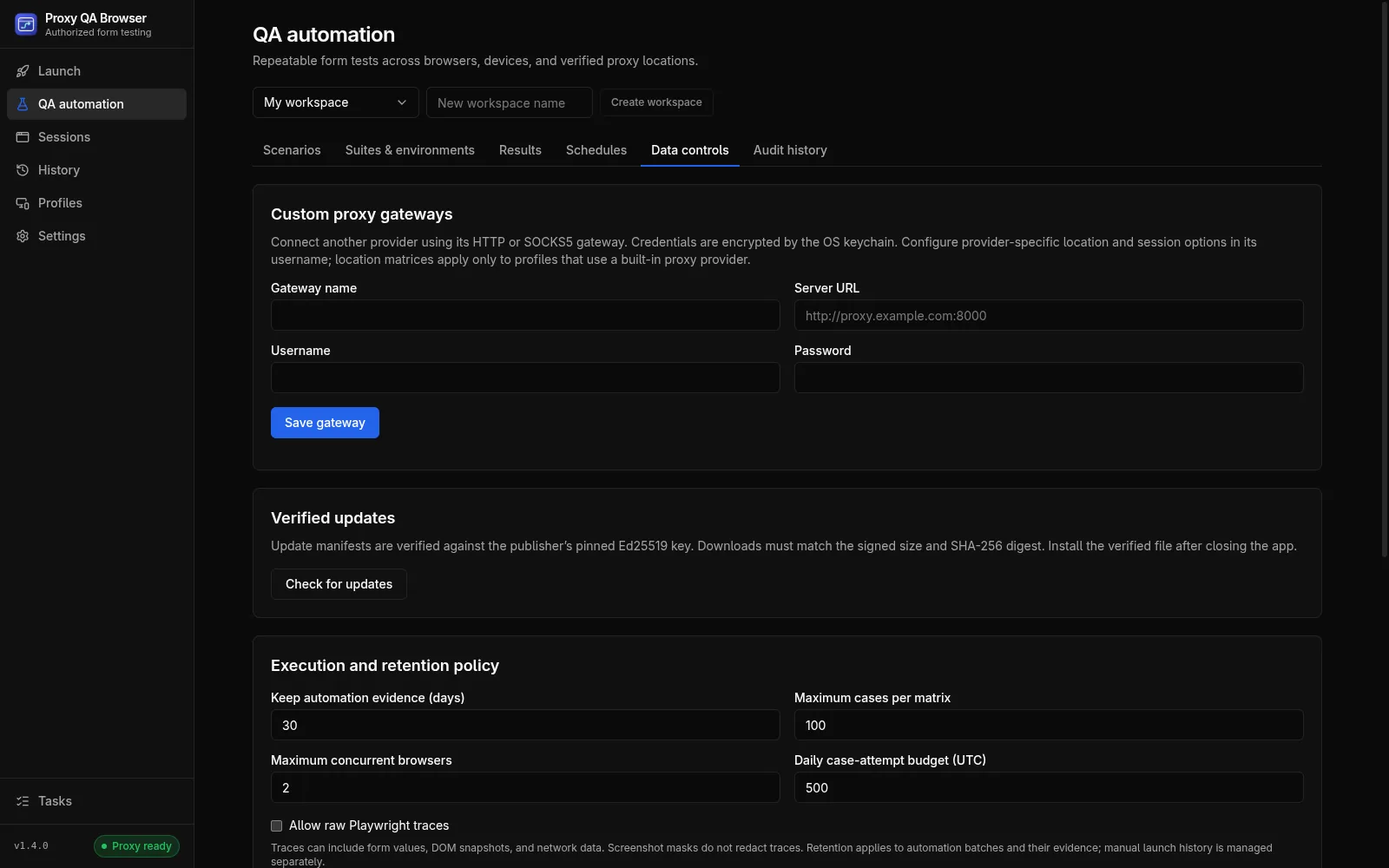Image resolution: width=1389 pixels, height=868 pixels.
Task: Click the Settings gear icon
Action: click(x=23, y=236)
